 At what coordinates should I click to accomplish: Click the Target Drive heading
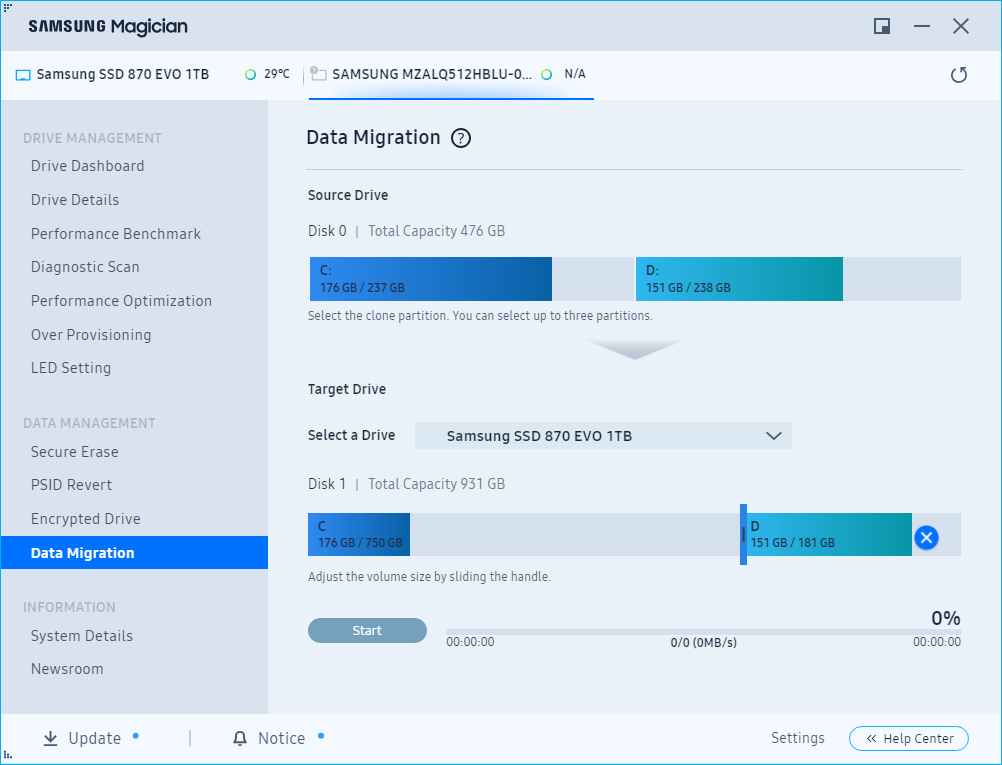point(347,390)
